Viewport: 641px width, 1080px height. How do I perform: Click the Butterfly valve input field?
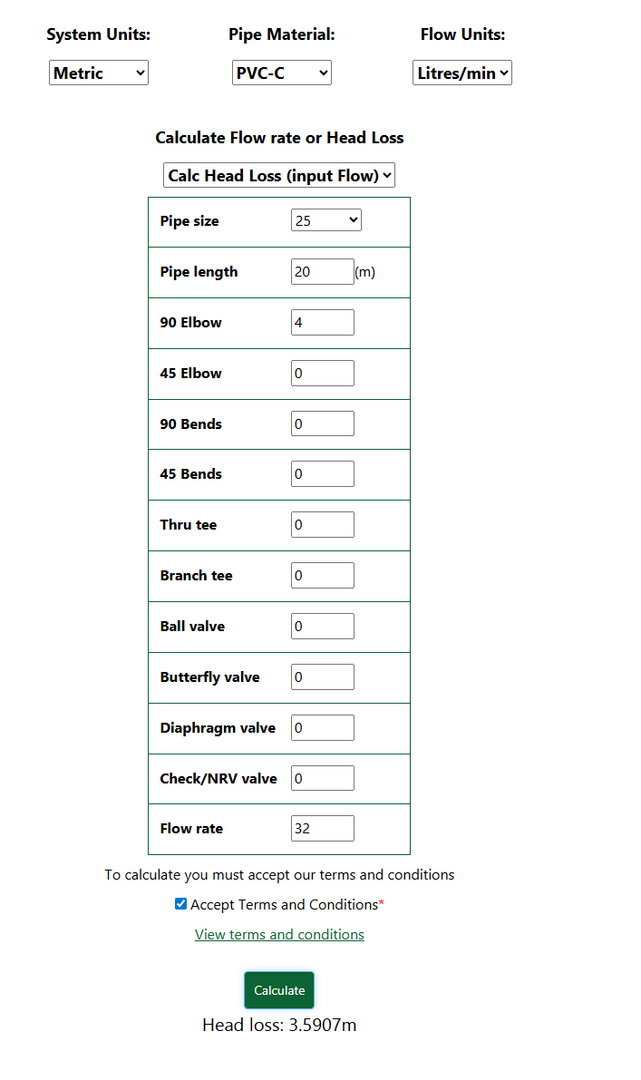click(322, 677)
